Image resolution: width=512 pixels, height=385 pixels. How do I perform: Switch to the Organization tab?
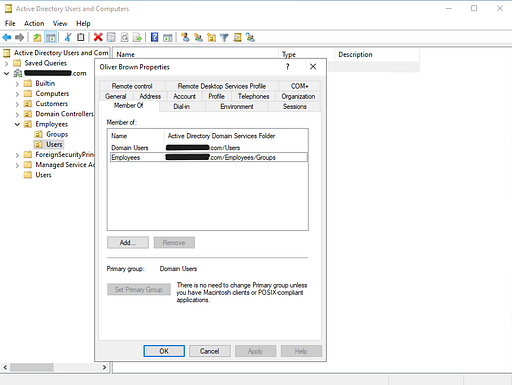tap(298, 96)
